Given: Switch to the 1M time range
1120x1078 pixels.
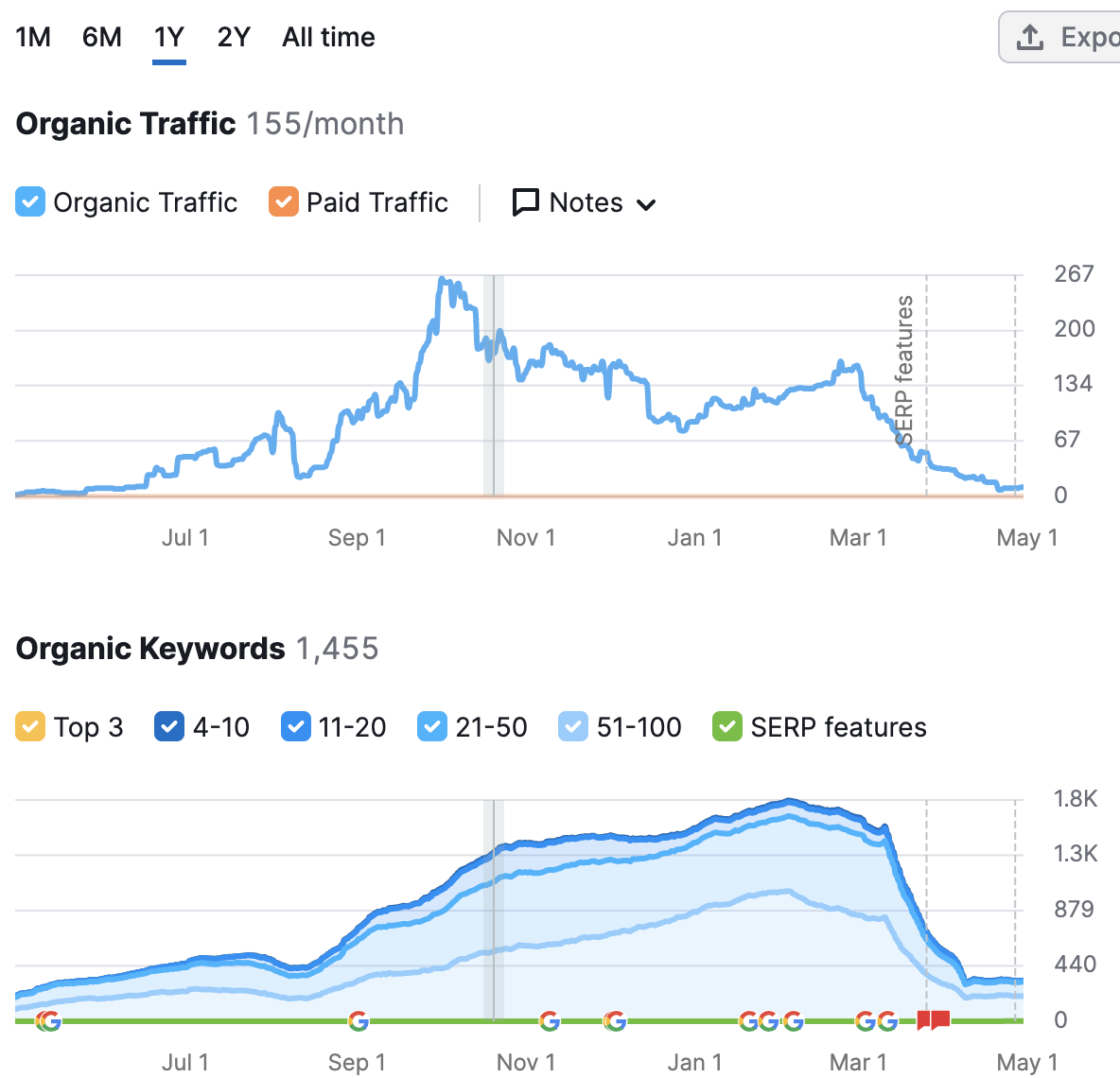Looking at the screenshot, I should pos(33,38).
